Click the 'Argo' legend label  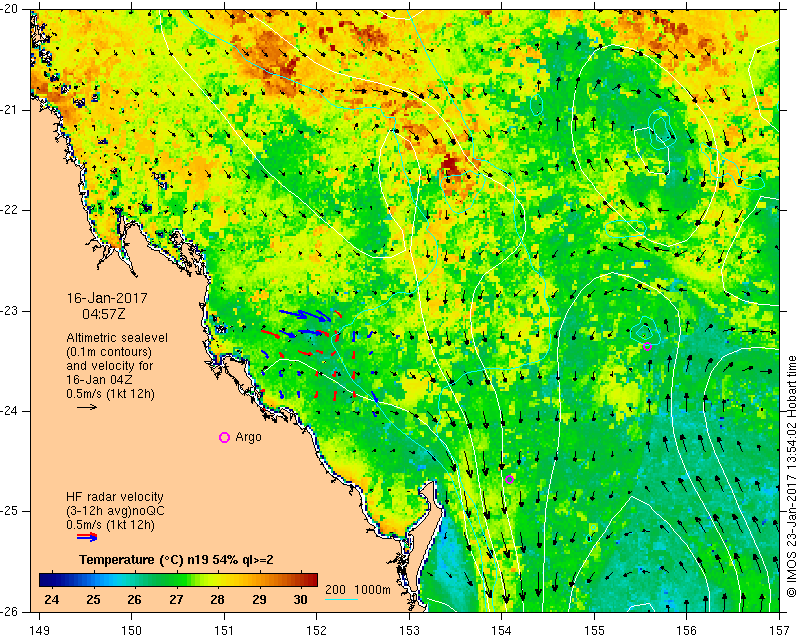point(248,437)
